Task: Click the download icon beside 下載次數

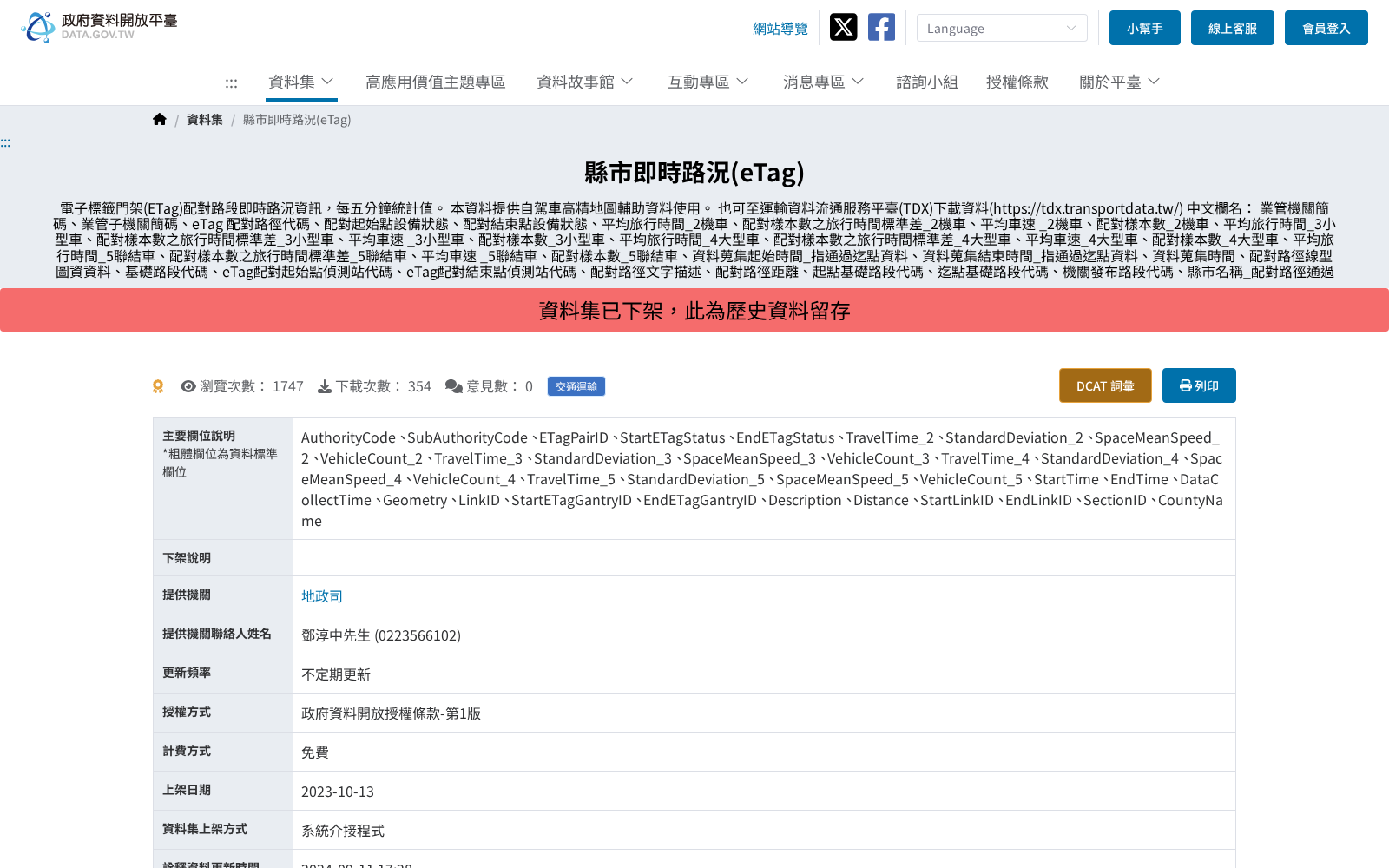Action: pyautogui.click(x=325, y=386)
